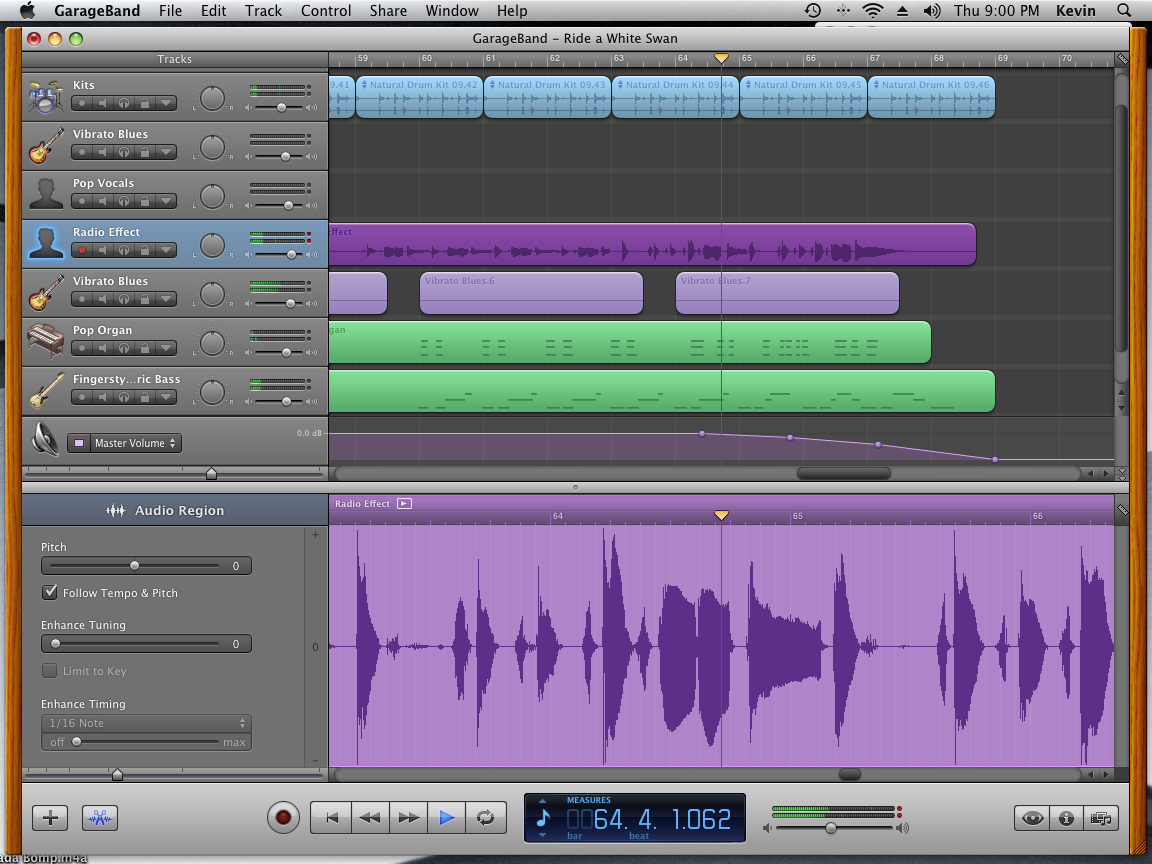Lock the Kits track
Viewport: 1152px width, 864px height.
click(145, 103)
